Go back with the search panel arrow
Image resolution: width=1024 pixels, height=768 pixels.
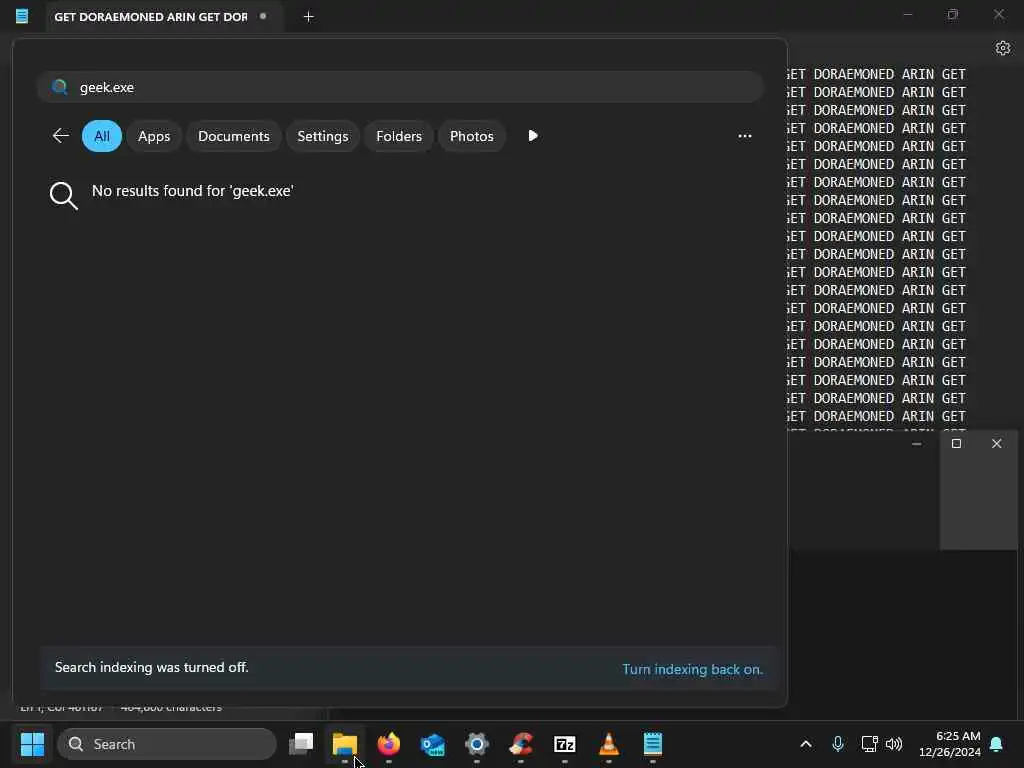(61, 136)
